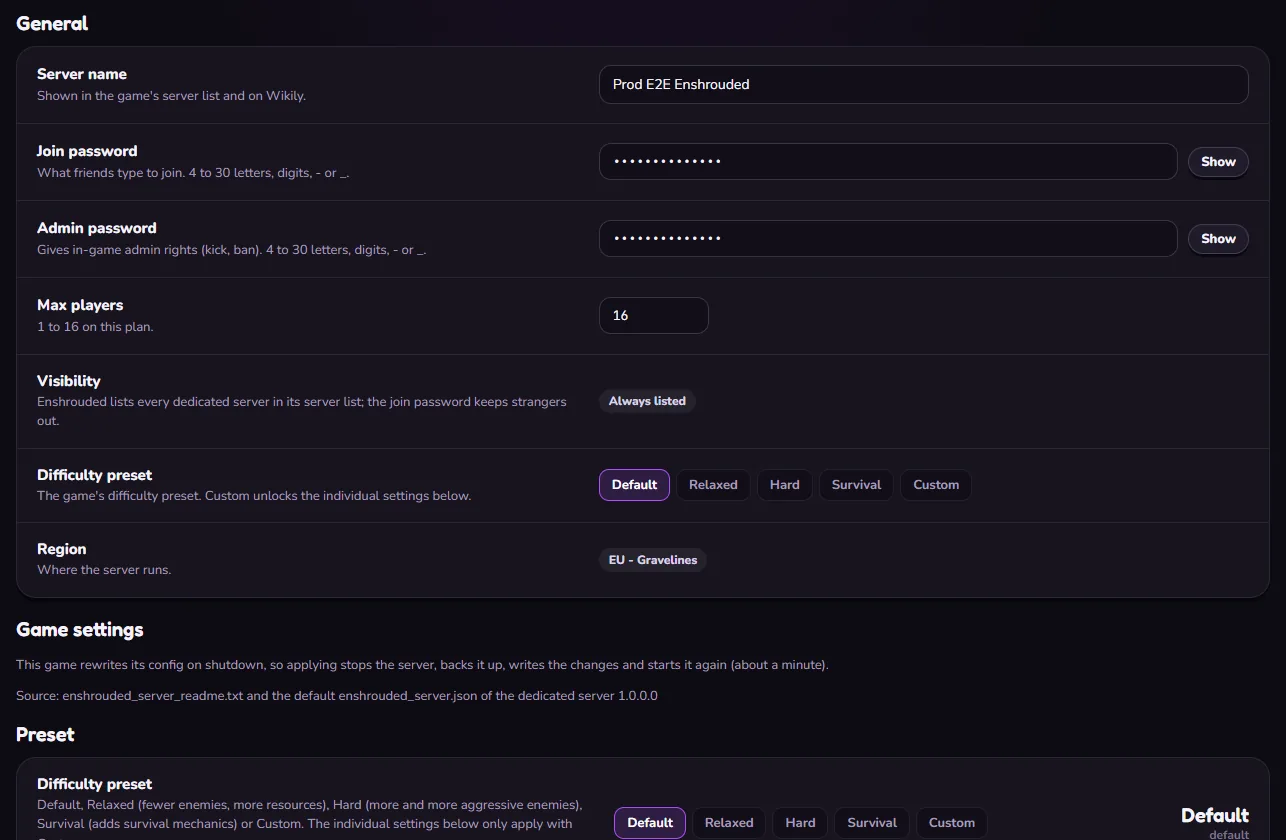
Task: Click the '1 to 16 on this plan.' text
Action: pos(97,327)
